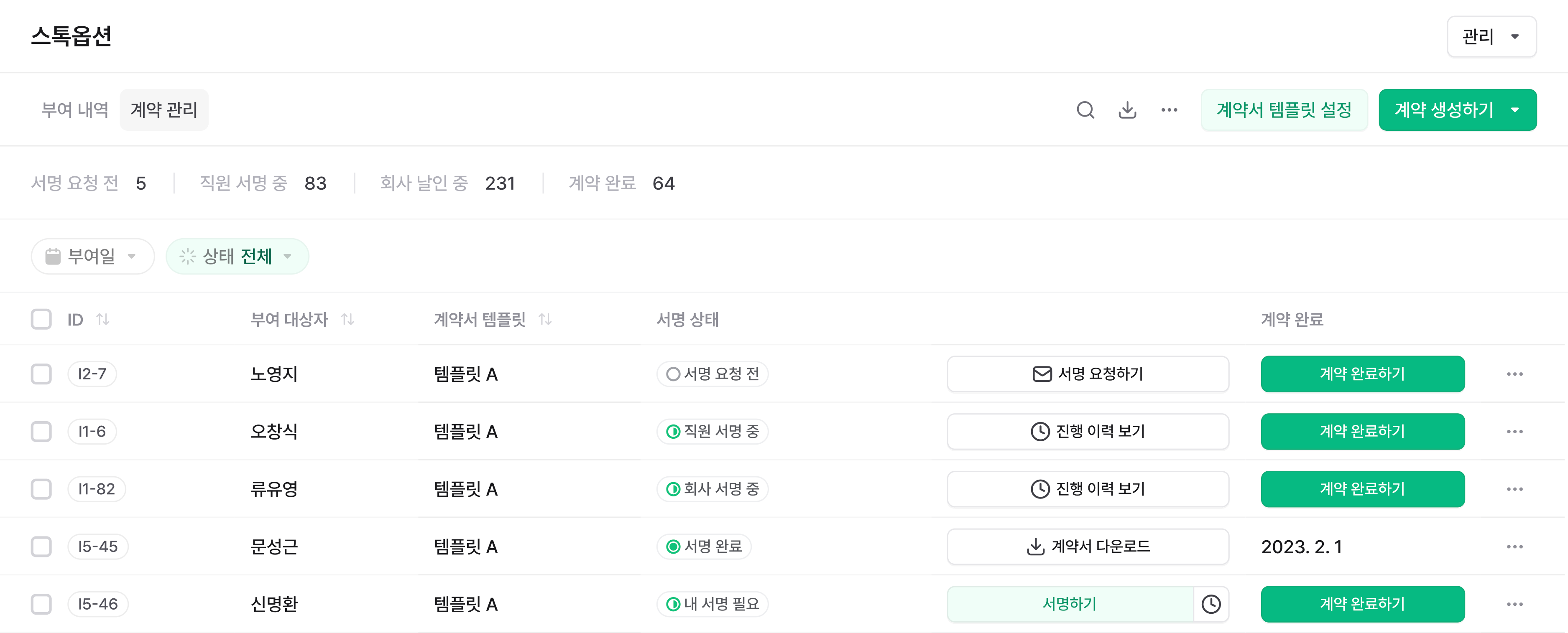Click the 서명 완료 status badge
This screenshot has width=1568, height=633.
pyautogui.click(x=704, y=547)
